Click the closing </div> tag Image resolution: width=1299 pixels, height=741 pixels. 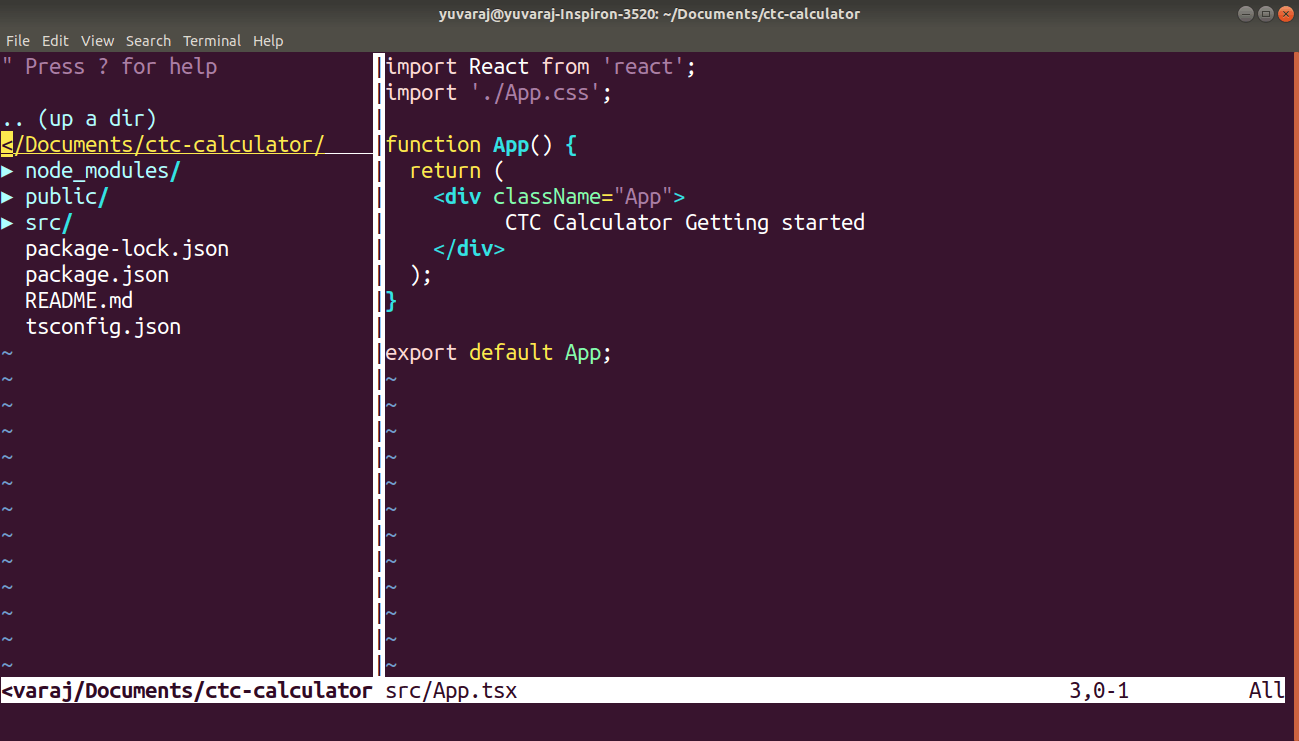(469, 249)
